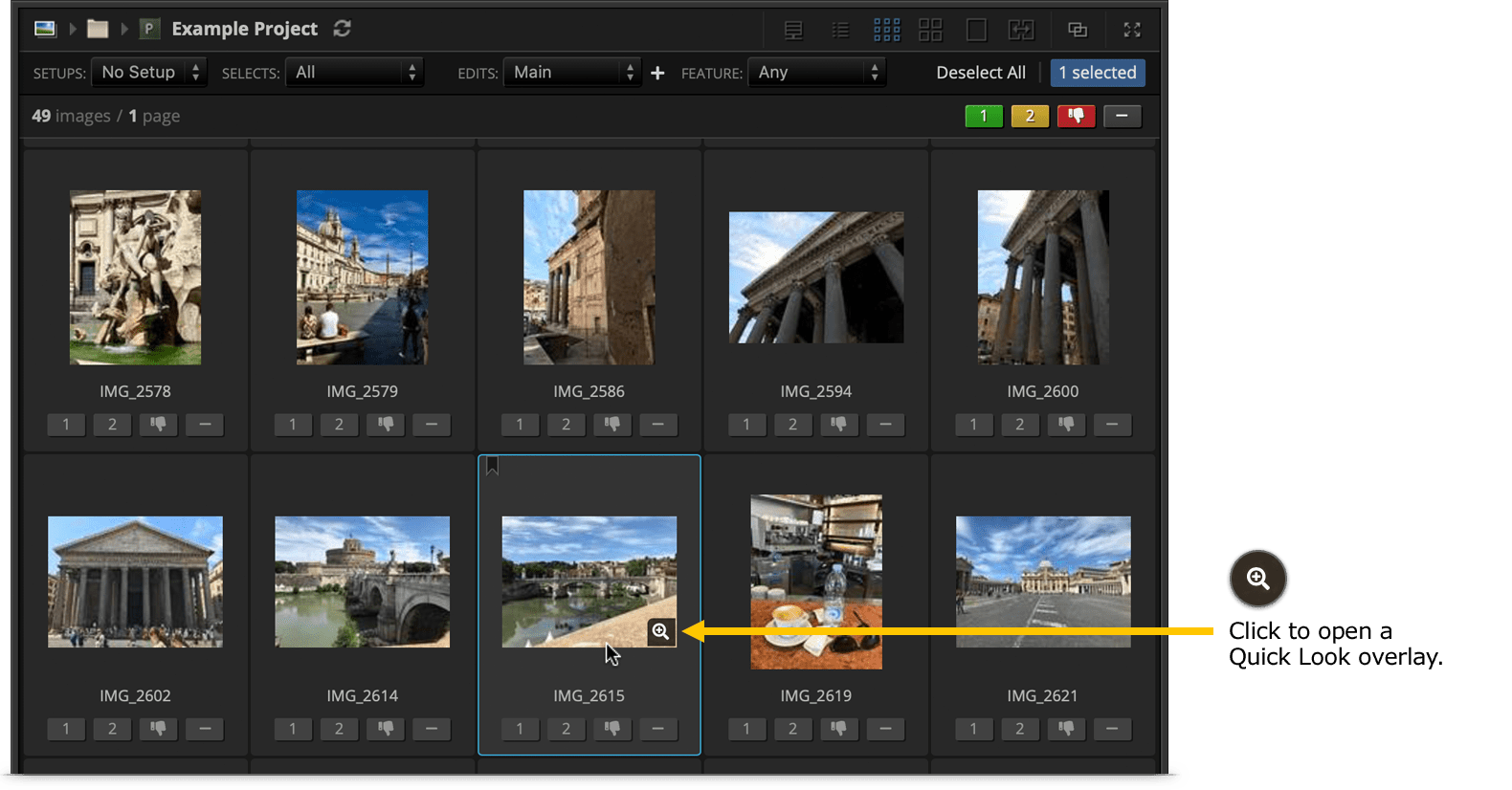
Task: Reject IMG_2621 with thumbs down
Action: [x=1066, y=729]
